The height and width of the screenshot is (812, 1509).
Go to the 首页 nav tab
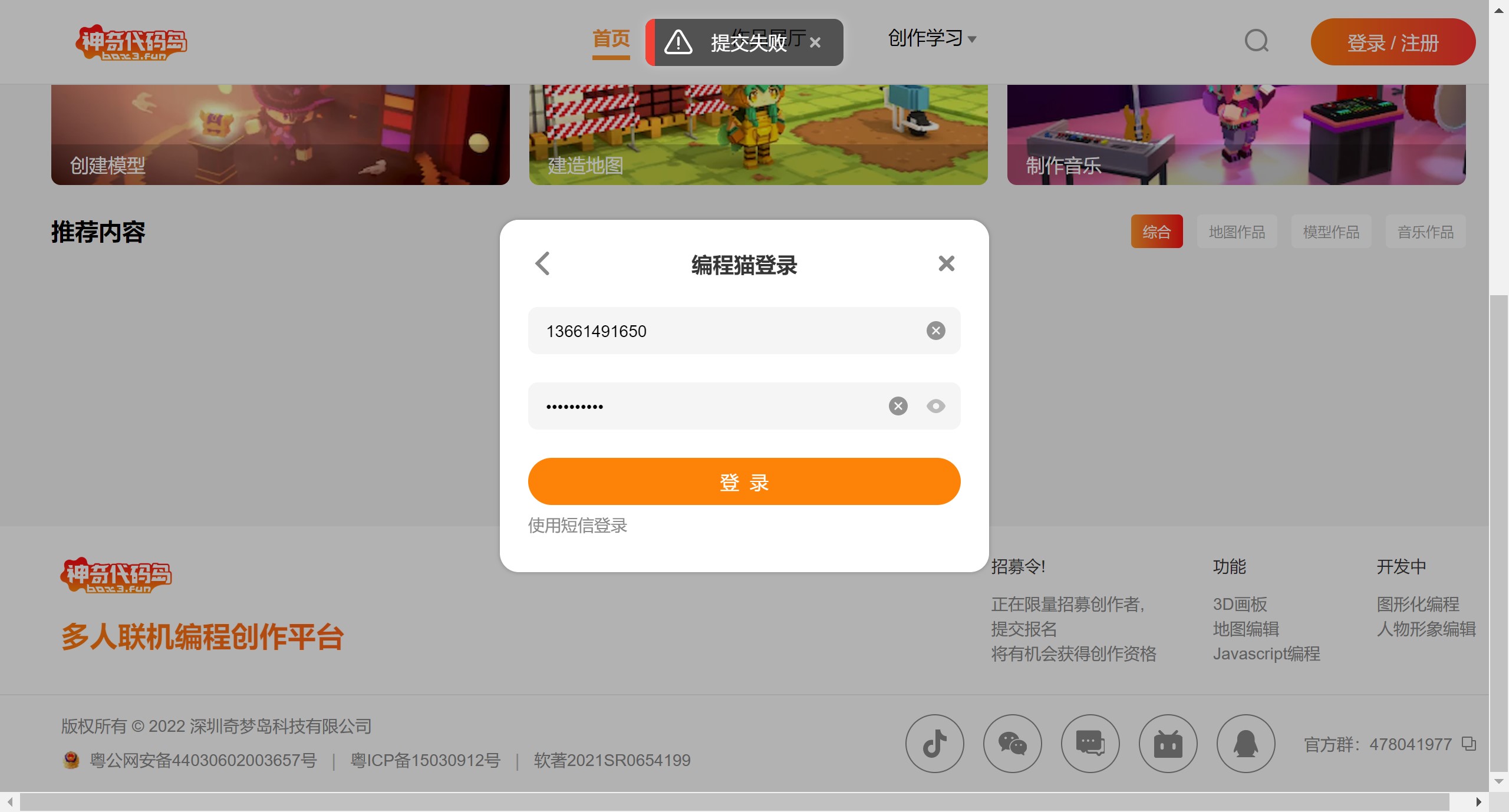pyautogui.click(x=611, y=39)
